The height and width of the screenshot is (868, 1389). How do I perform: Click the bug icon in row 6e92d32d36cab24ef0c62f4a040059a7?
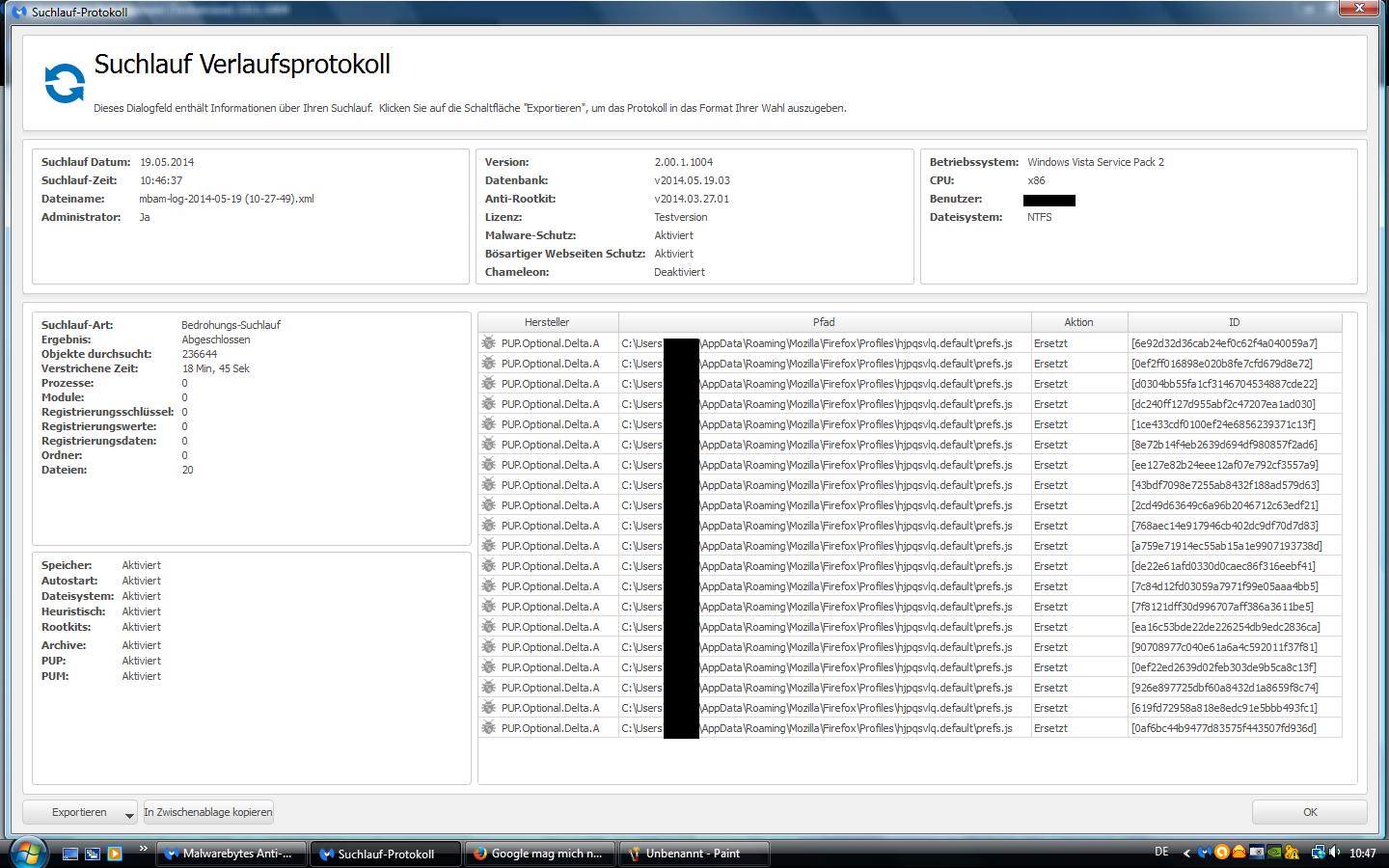click(489, 343)
